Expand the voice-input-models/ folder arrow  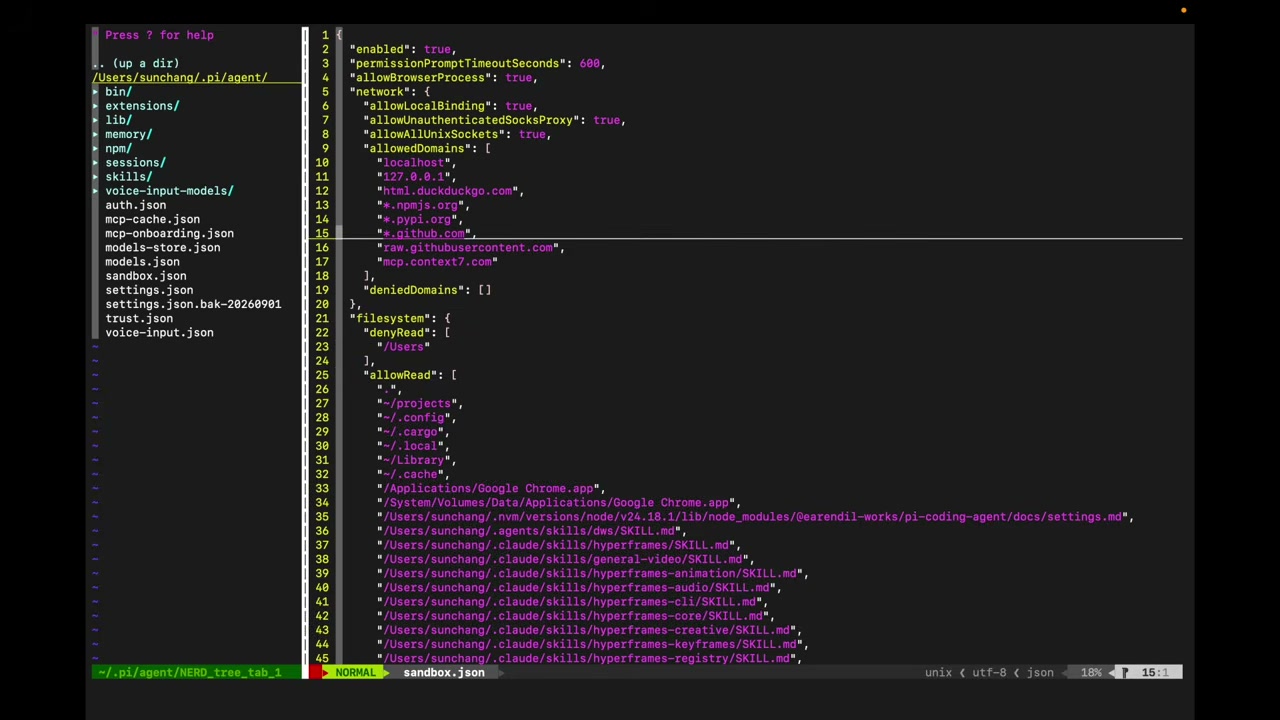tap(96, 191)
